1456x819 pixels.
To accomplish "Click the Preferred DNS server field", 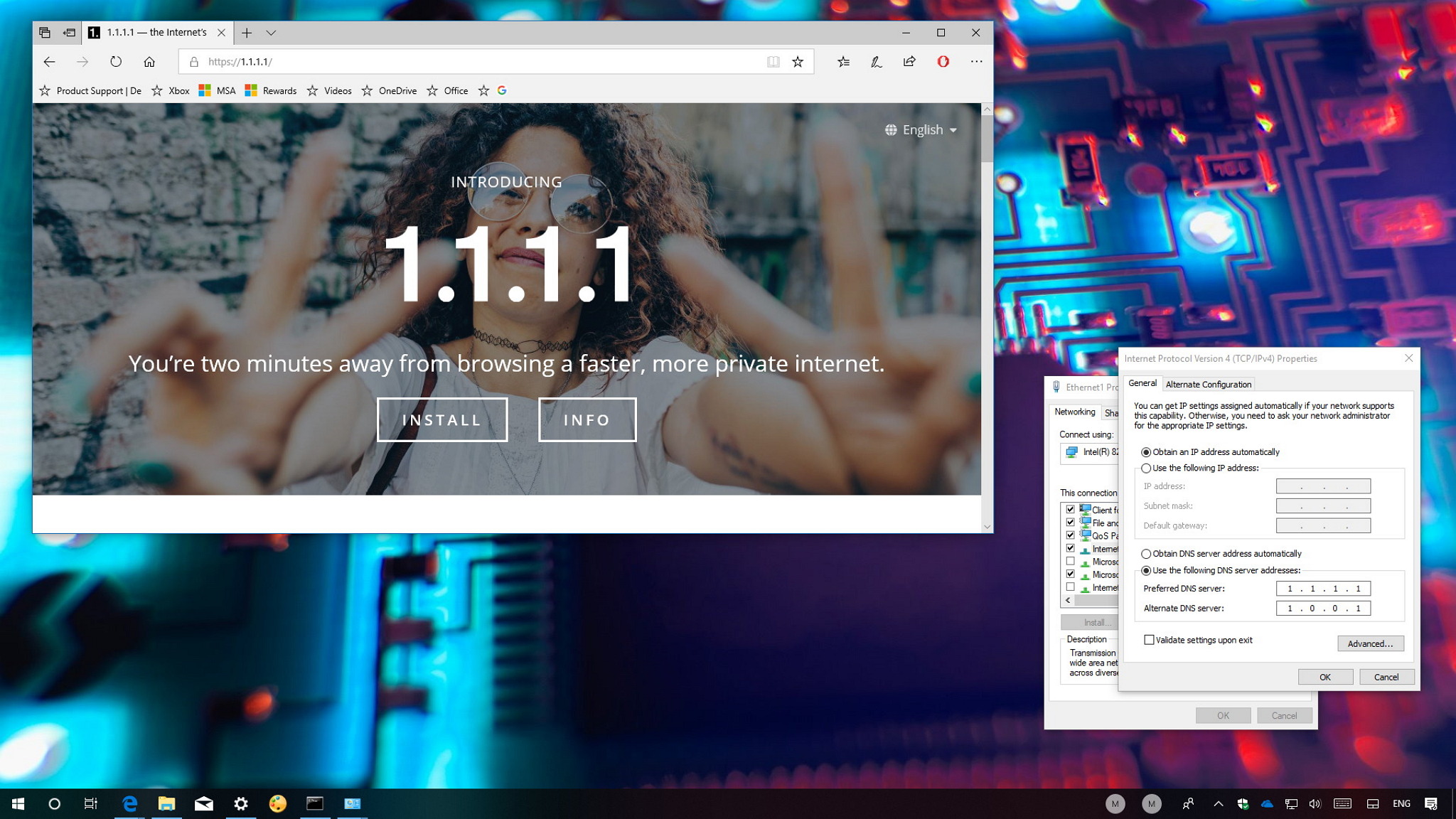I will (1323, 589).
